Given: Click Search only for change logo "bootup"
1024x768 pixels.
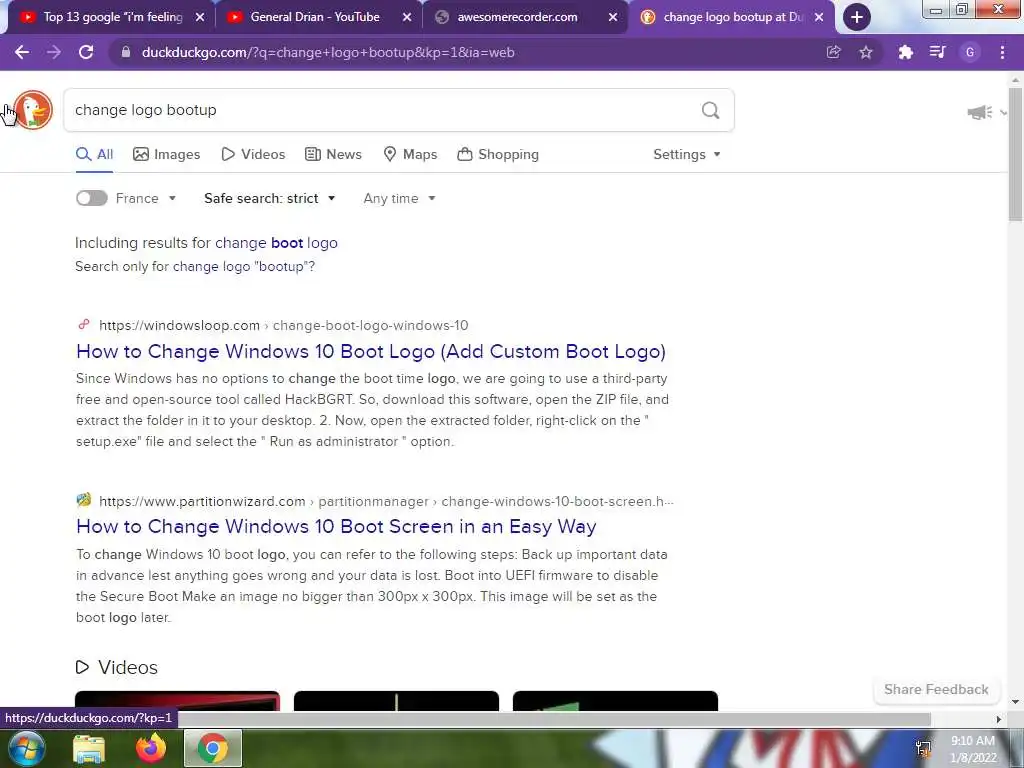Looking at the screenshot, I should tap(195, 266).
